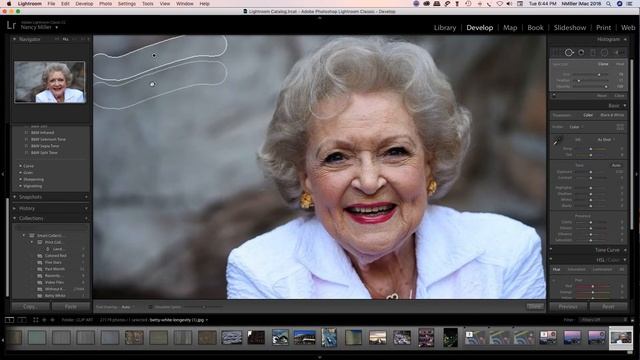640x360 pixels.
Task: Go back using filmstrip left arrow
Action: coord(44,320)
